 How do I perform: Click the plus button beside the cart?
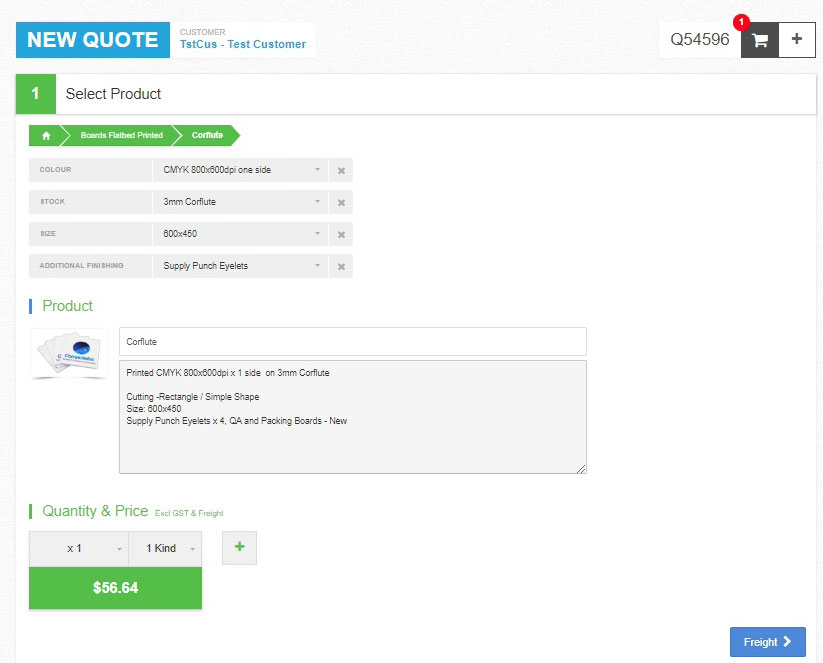point(797,40)
